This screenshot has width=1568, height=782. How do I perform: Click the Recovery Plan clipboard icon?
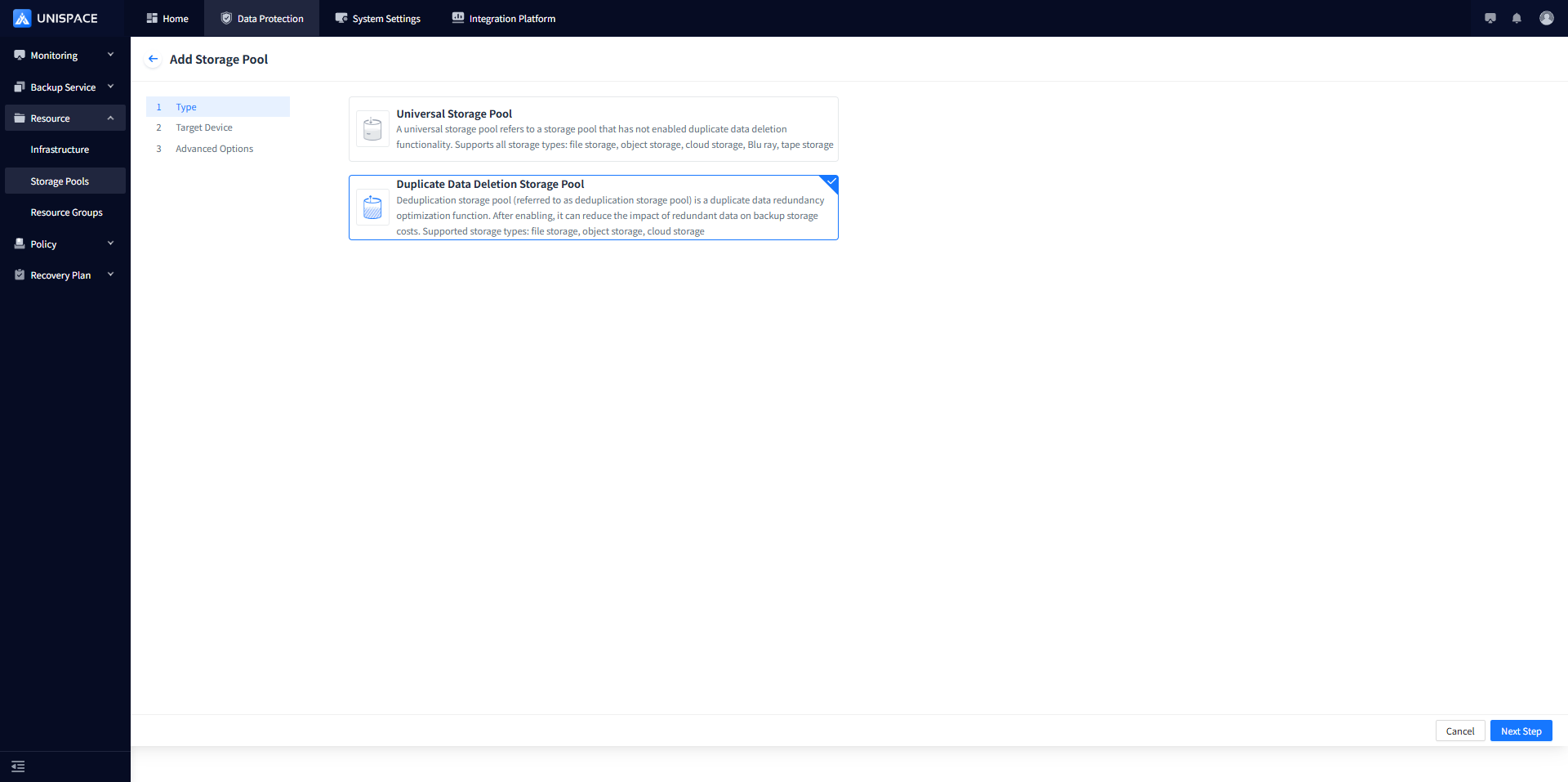coord(20,275)
